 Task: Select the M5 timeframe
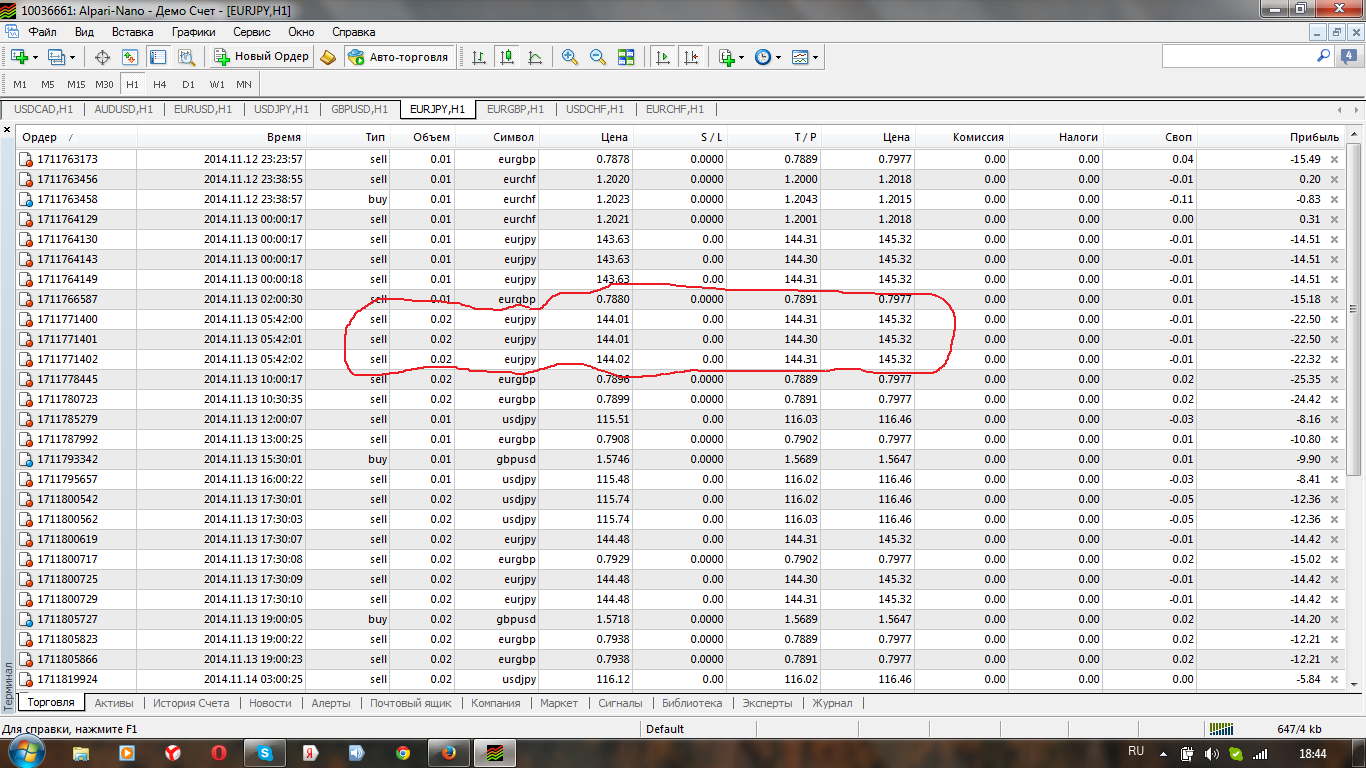[48, 85]
